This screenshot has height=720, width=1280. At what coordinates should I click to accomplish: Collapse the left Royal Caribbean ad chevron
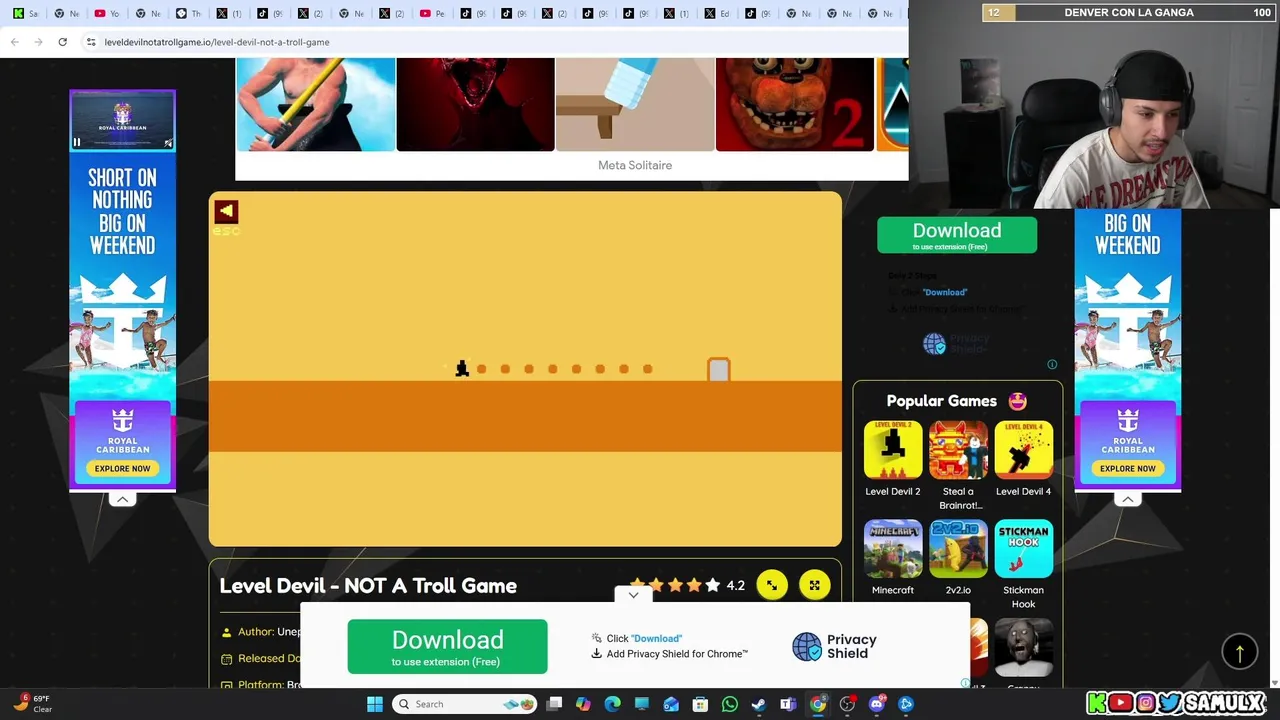(x=122, y=499)
